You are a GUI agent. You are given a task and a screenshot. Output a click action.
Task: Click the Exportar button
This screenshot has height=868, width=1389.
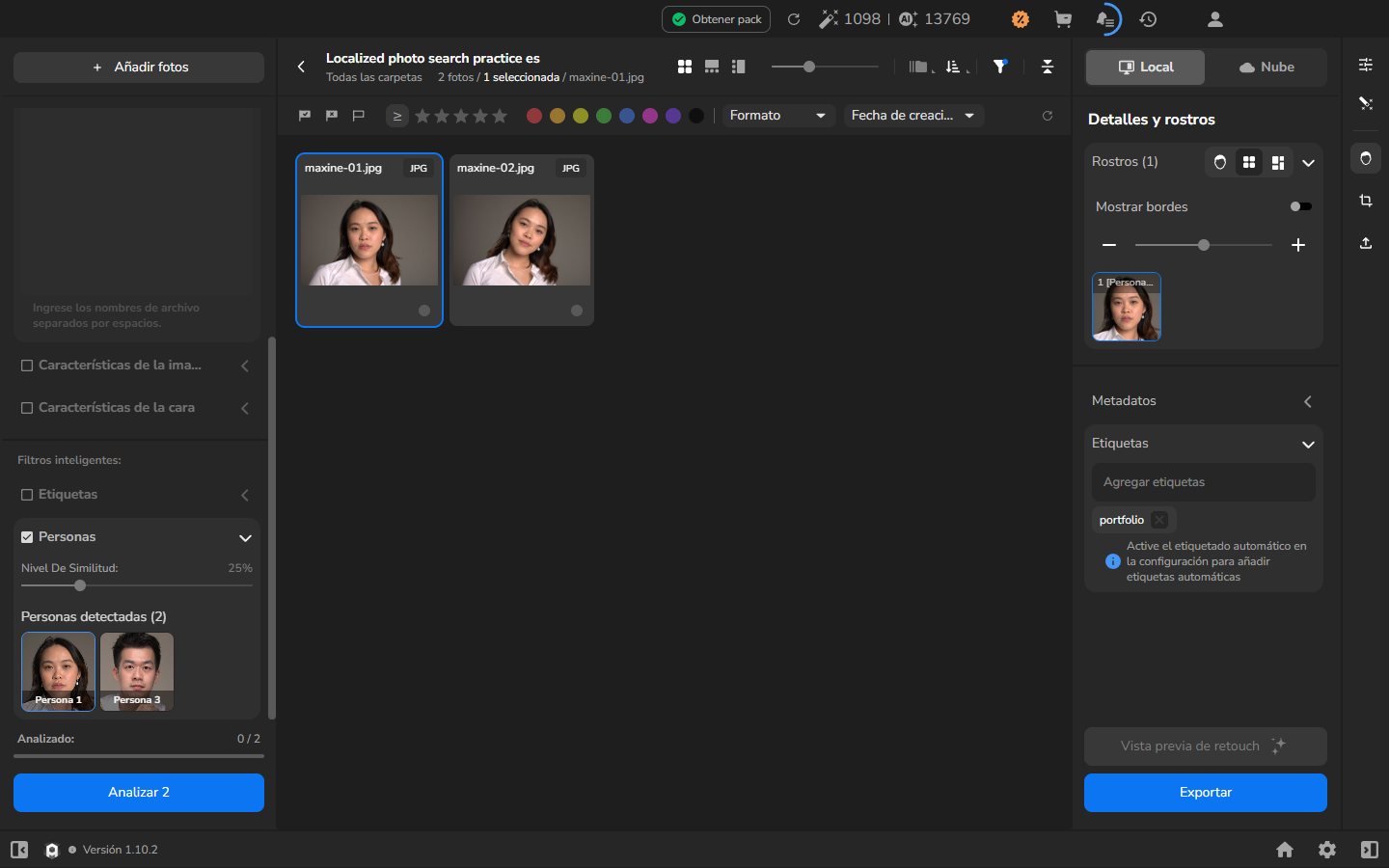pos(1206,793)
